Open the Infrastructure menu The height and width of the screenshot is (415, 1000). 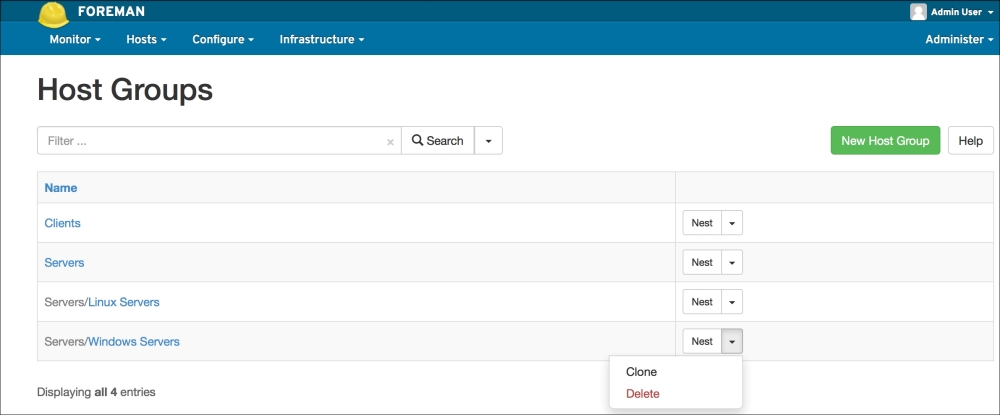(x=321, y=39)
